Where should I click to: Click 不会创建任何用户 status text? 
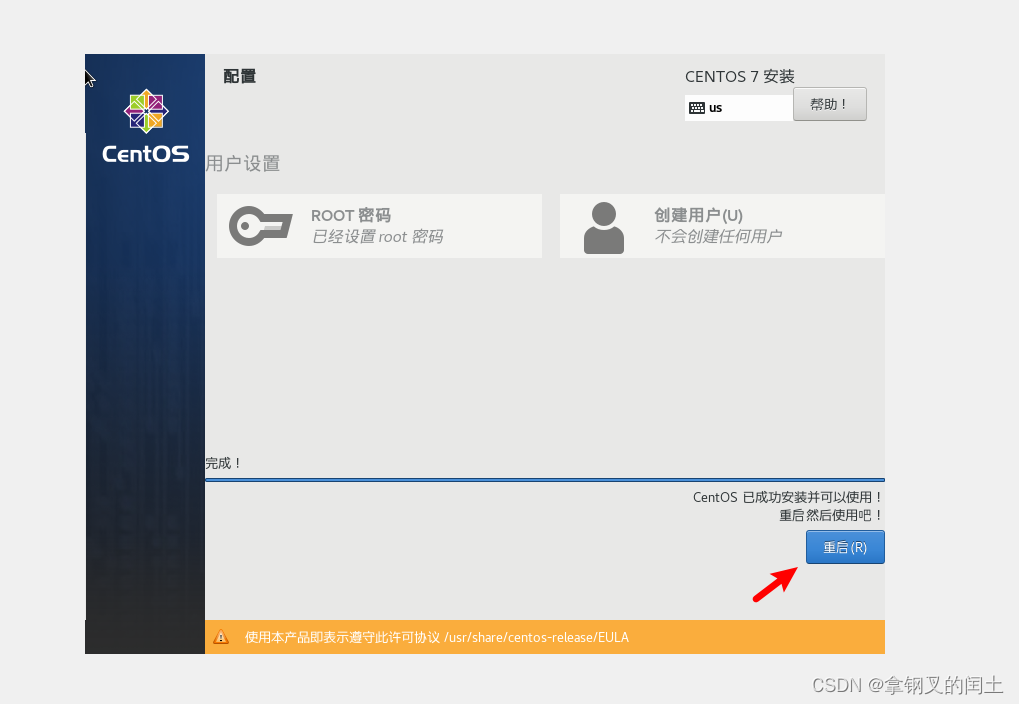718,237
